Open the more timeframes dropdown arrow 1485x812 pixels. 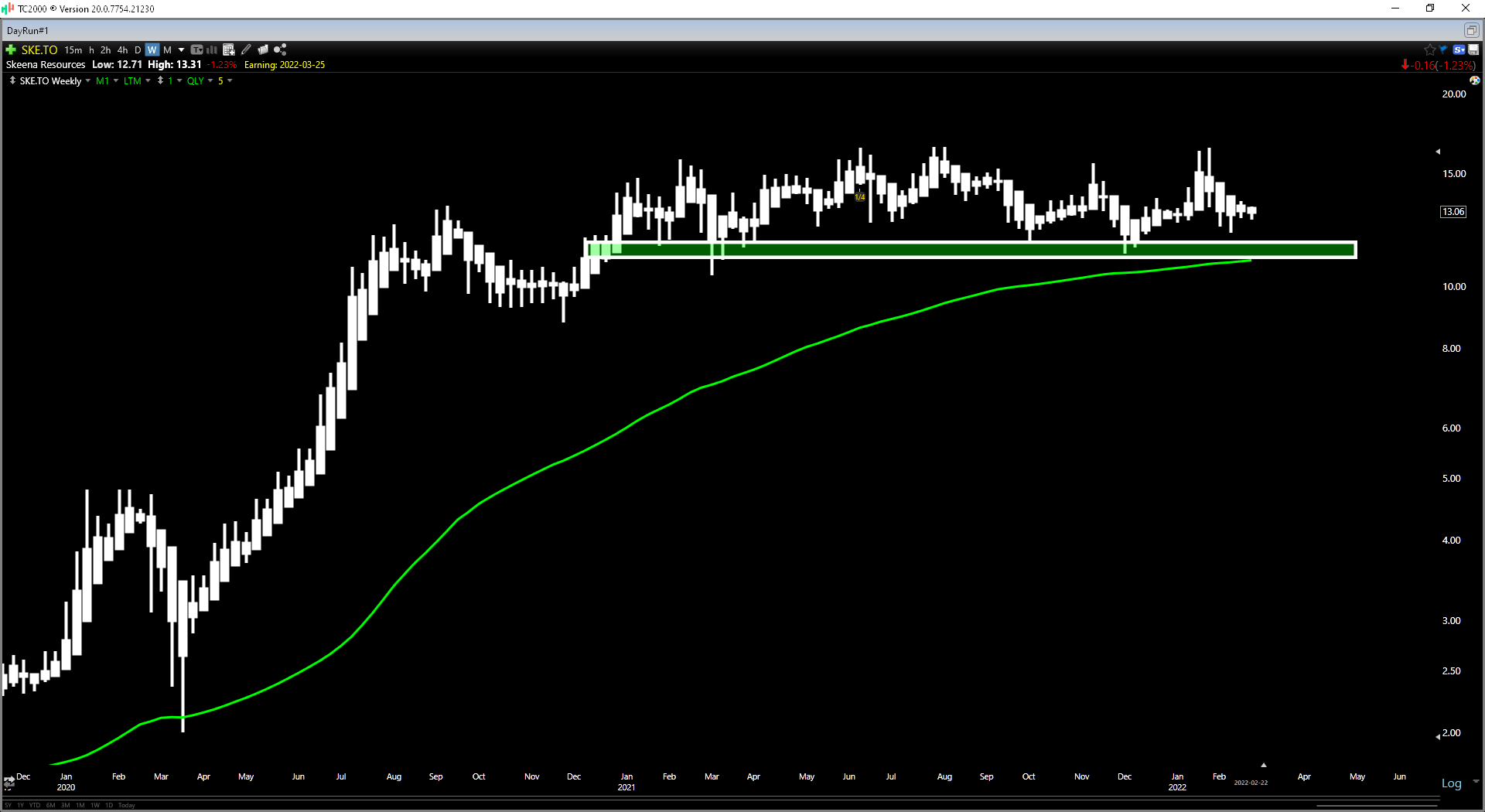click(x=182, y=49)
